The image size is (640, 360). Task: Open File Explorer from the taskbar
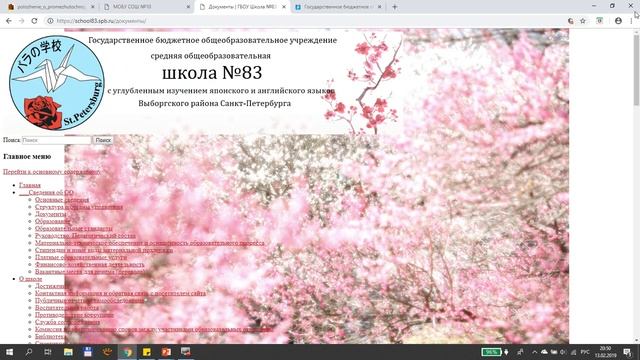pyautogui.click(x=68, y=352)
